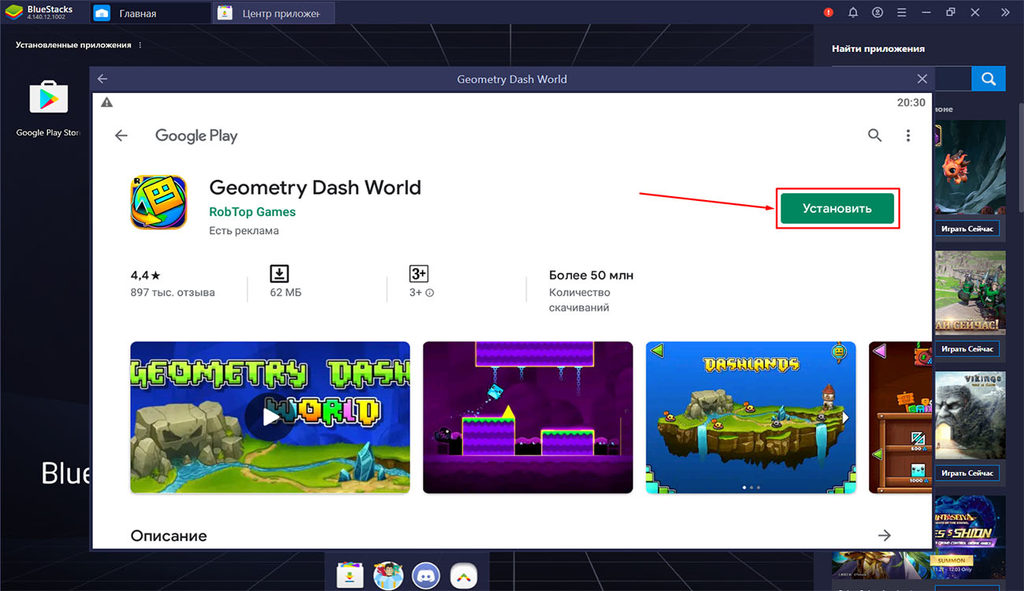The width and height of the screenshot is (1024, 591).
Task: Open the arrow-up dock icon at the bottom
Action: click(x=464, y=575)
